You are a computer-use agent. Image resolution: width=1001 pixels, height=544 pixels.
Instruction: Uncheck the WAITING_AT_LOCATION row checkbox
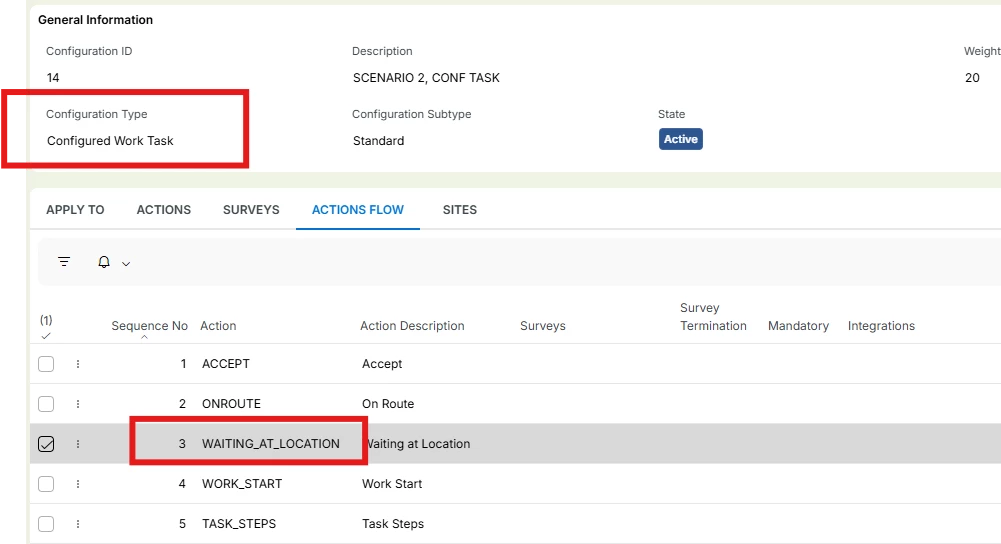46,444
